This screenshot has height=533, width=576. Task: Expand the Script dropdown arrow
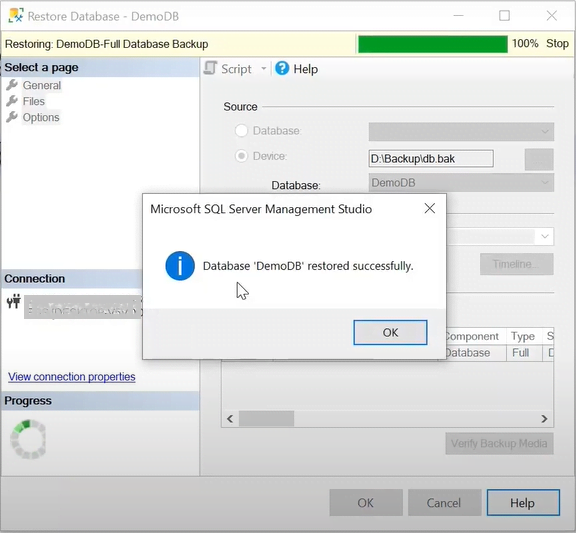pyautogui.click(x=263, y=69)
